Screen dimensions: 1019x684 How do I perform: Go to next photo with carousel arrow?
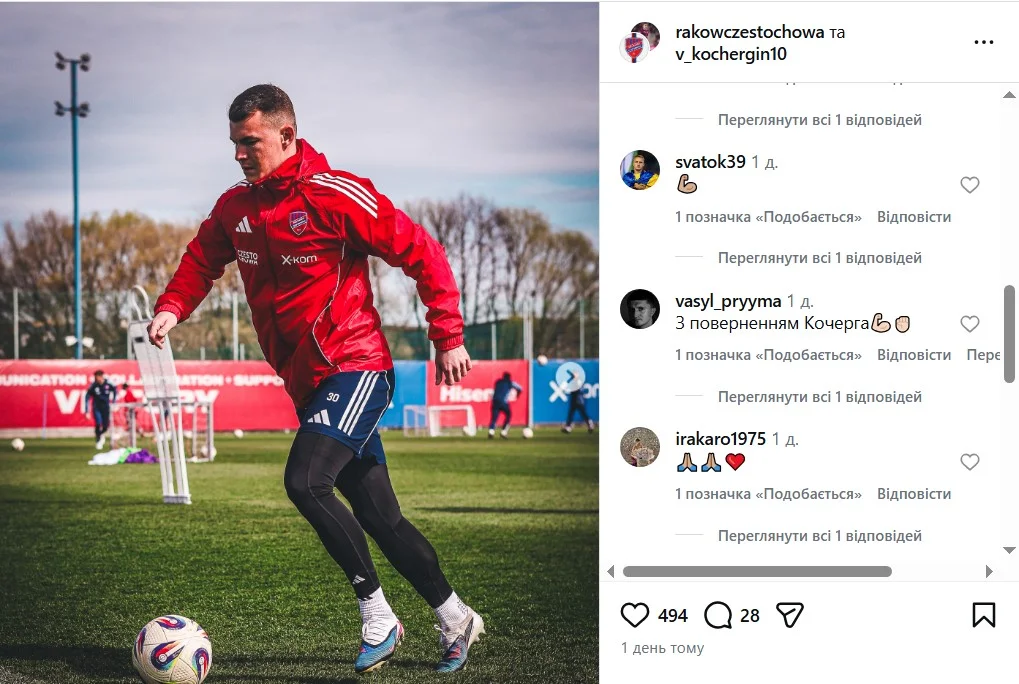coord(570,376)
